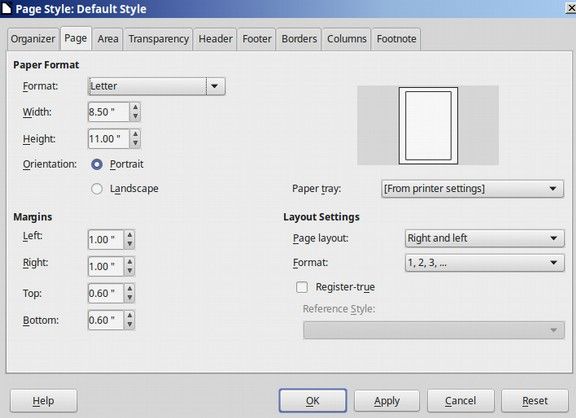Switch to the Header tab
This screenshot has height=418, width=576.
[x=215, y=39]
